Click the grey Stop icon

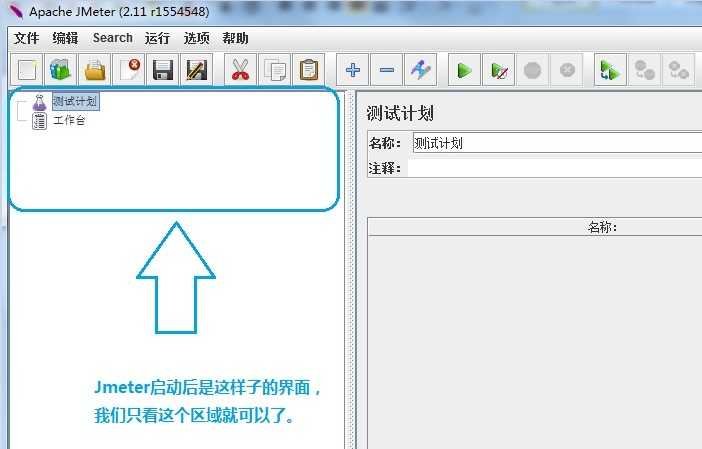pos(532,70)
